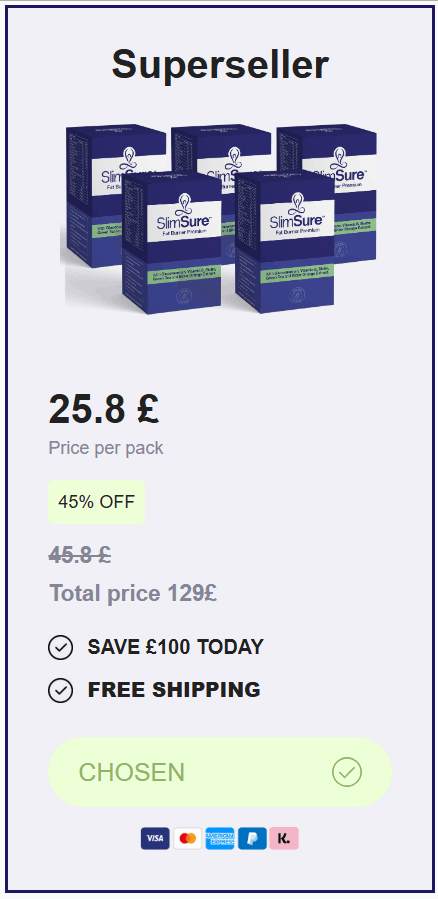Select the CHOSEN package button
The height and width of the screenshot is (899, 438).
click(x=220, y=772)
